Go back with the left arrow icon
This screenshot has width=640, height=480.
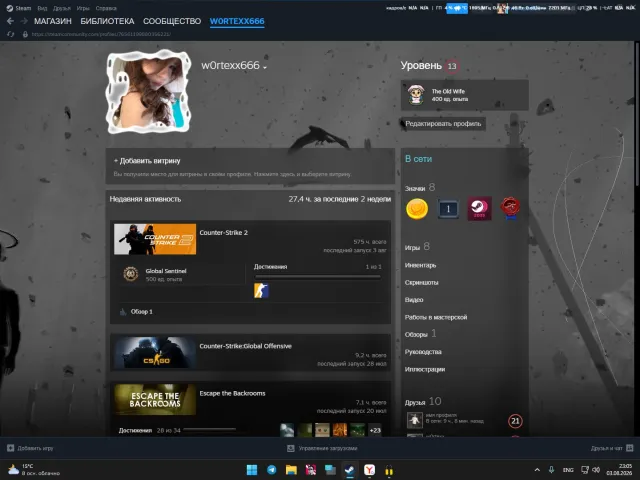(10, 21)
